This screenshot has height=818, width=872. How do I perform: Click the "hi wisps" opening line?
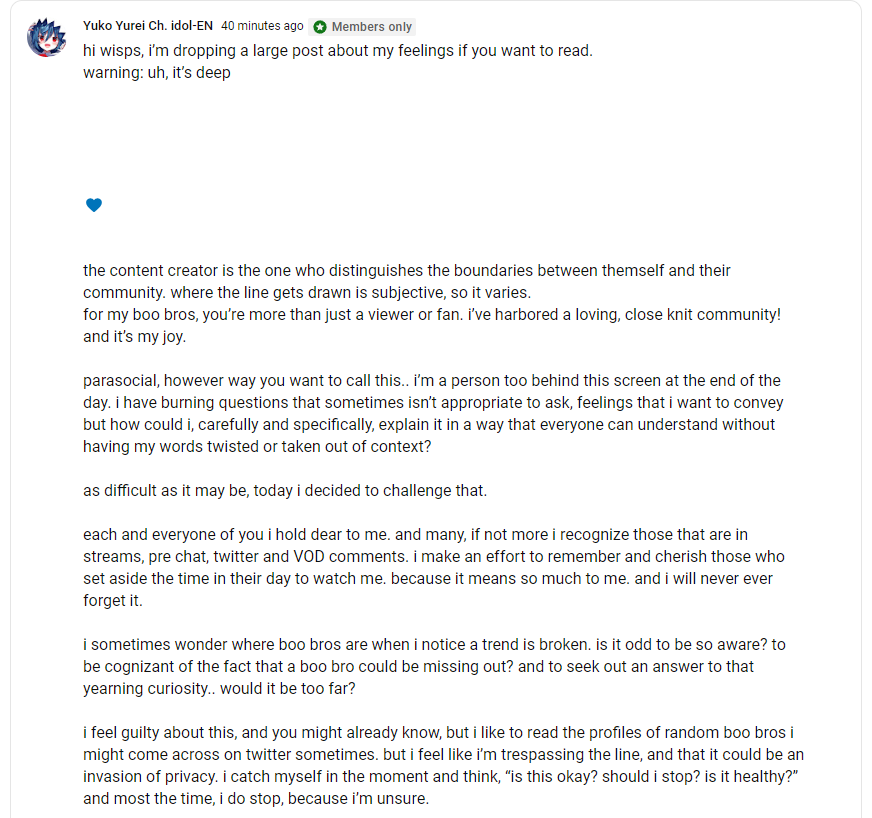(x=338, y=51)
